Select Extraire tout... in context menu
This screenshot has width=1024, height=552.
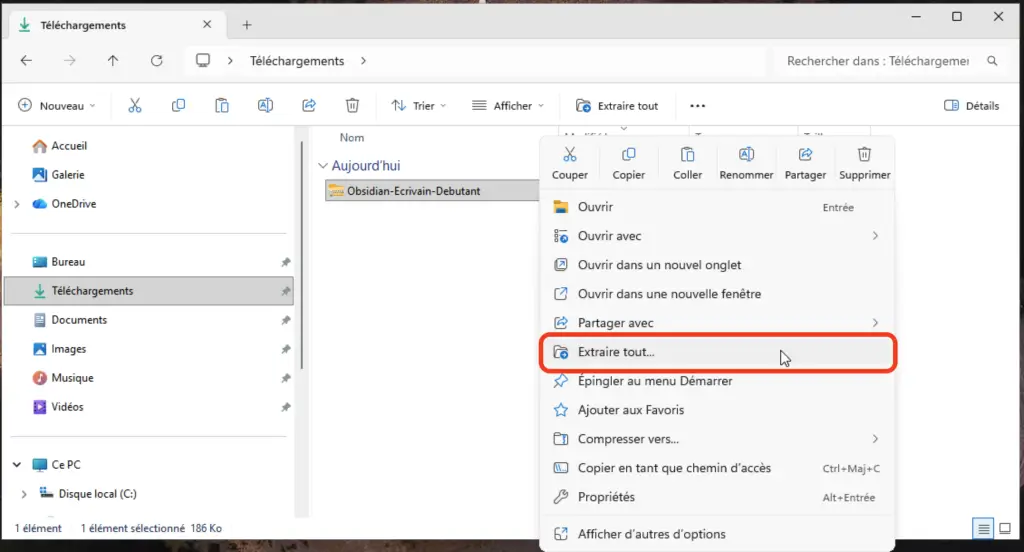tap(616, 352)
